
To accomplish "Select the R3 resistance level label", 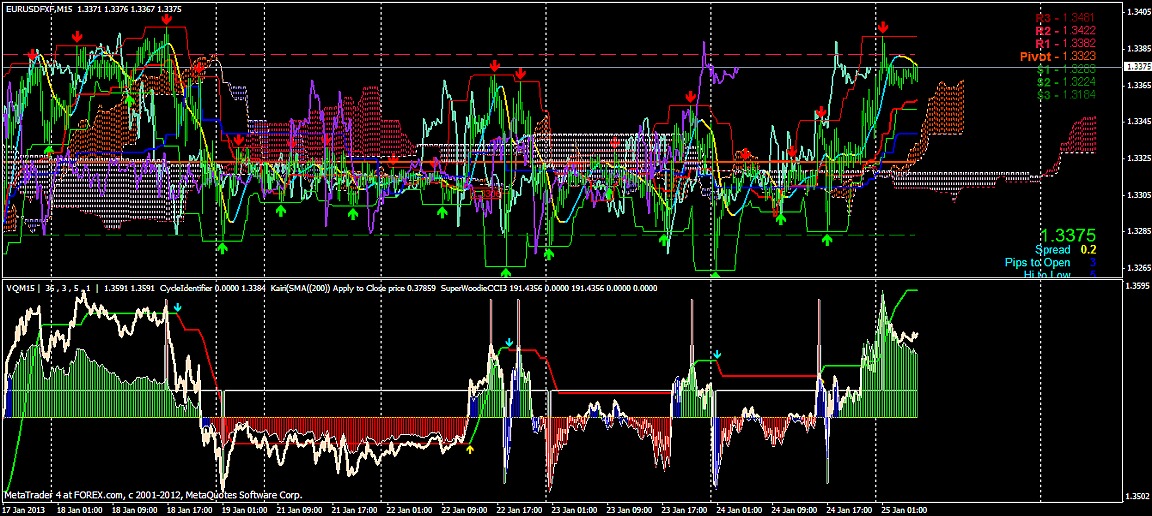I will tap(1064, 18).
